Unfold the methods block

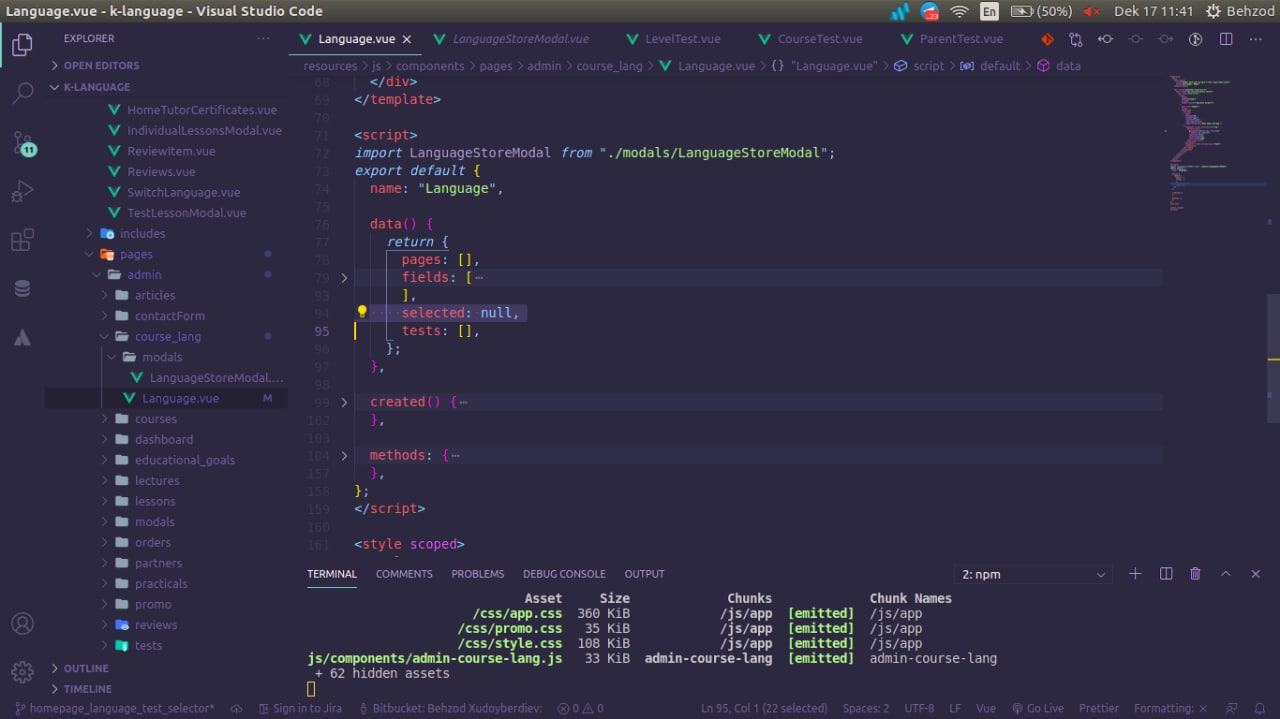pyautogui.click(x=344, y=455)
